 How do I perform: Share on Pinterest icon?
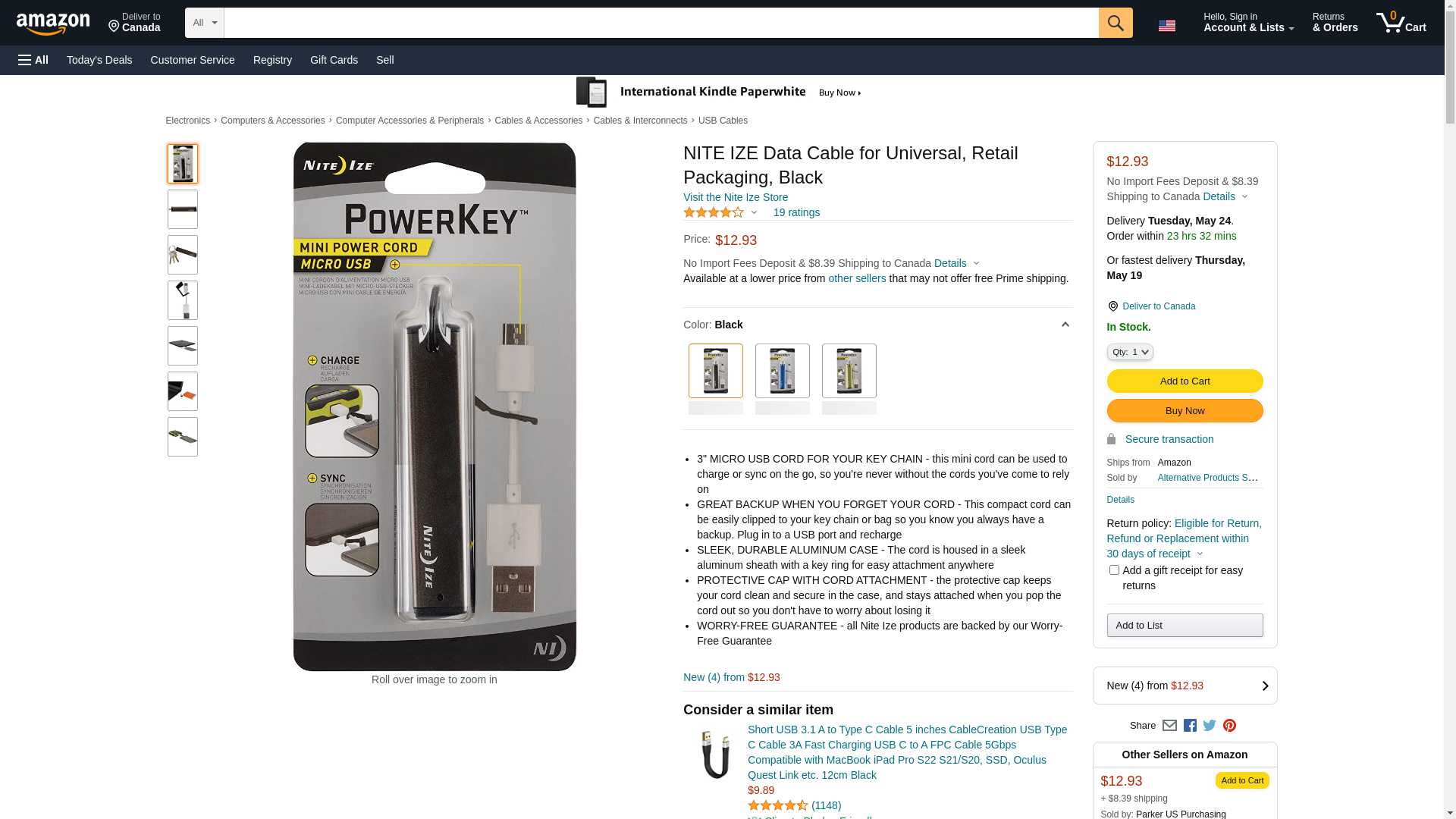click(x=1229, y=726)
